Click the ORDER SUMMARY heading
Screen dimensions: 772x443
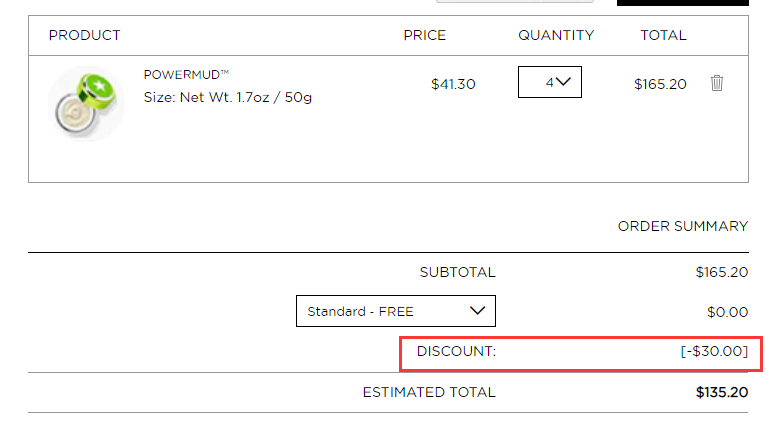tap(683, 226)
